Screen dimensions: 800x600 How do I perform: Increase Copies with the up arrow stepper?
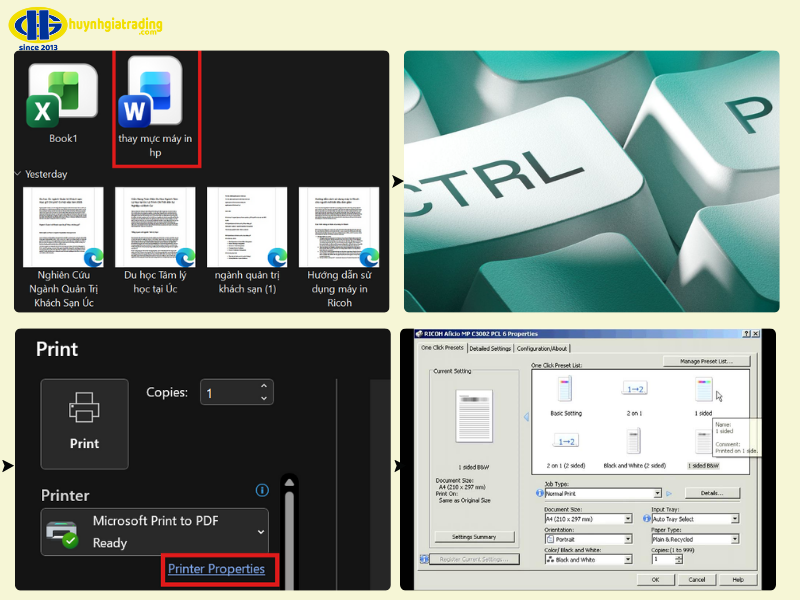point(265,386)
